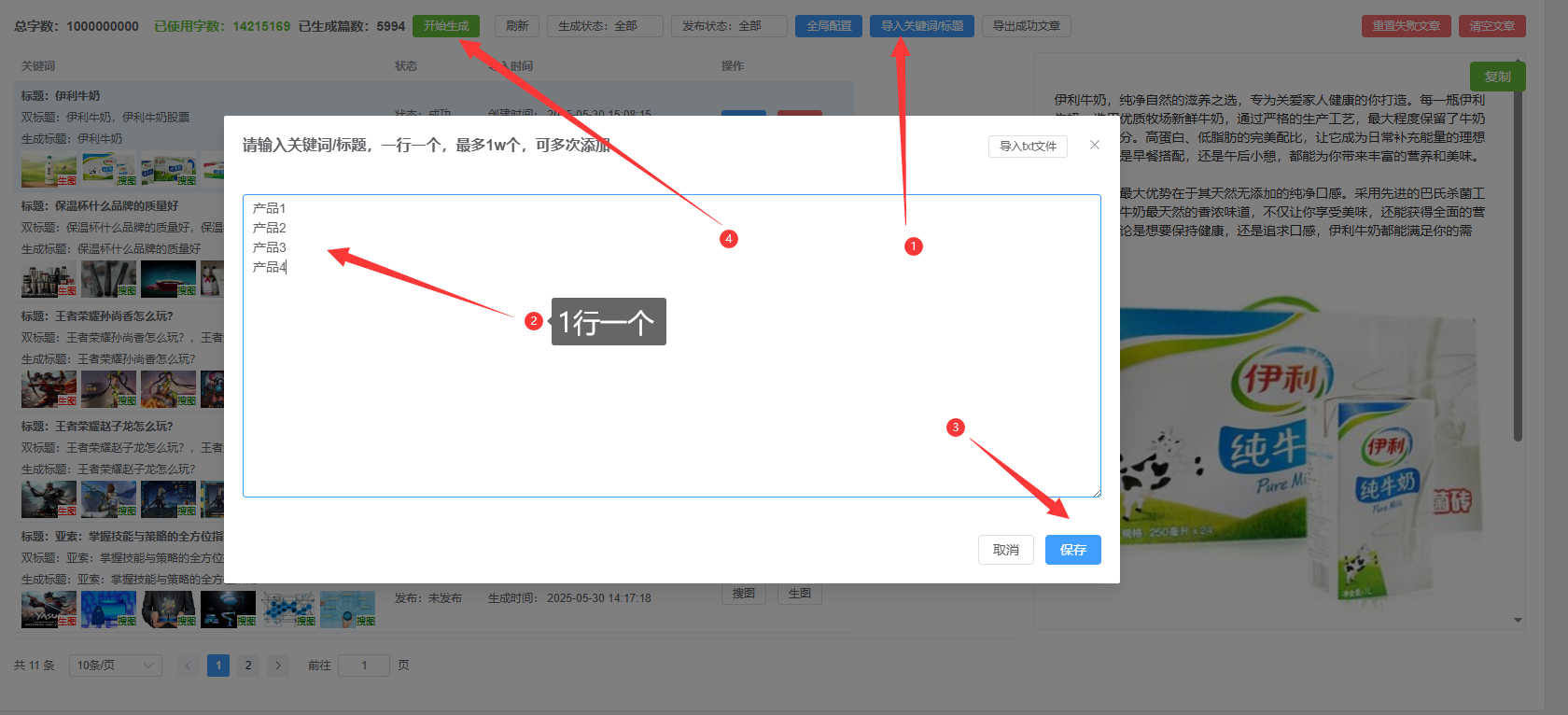
Task: Open fifth thumbnail in 亚索 row
Action: click(288, 610)
